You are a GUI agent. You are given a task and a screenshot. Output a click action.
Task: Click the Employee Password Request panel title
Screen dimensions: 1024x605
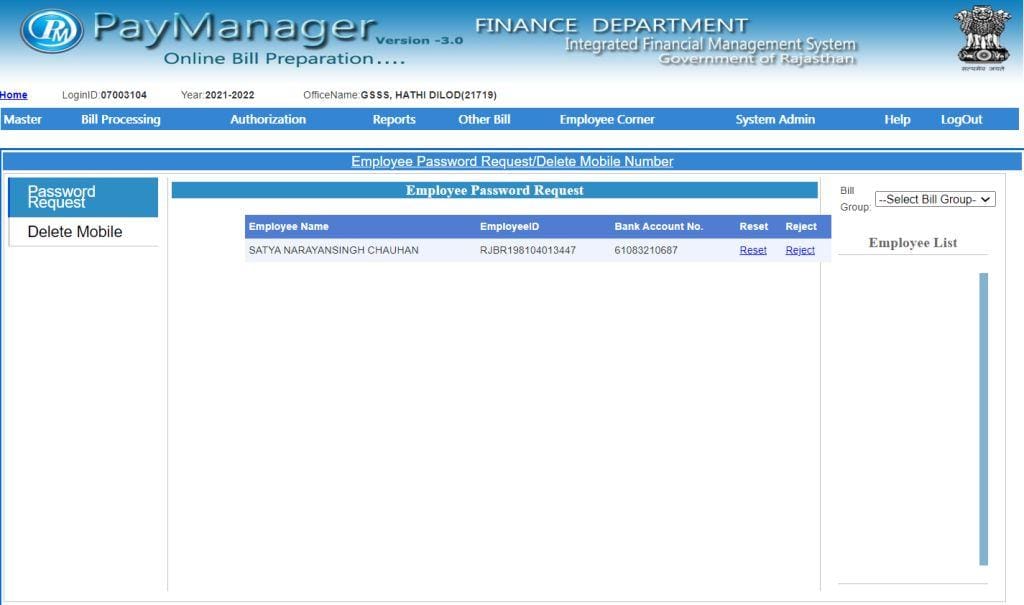tap(494, 190)
